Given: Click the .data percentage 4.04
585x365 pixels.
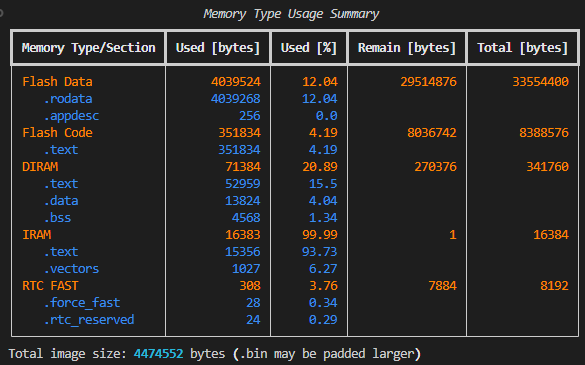Looking at the screenshot, I should pyautogui.click(x=323, y=201).
